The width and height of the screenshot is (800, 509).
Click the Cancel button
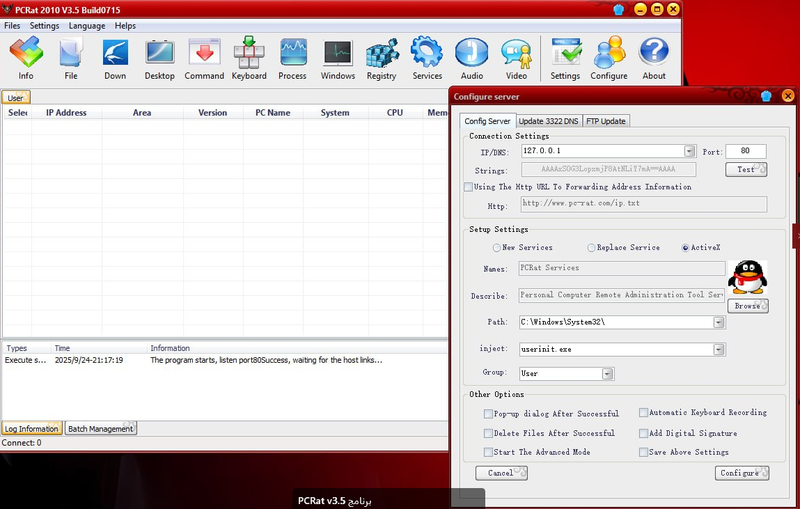click(x=501, y=473)
